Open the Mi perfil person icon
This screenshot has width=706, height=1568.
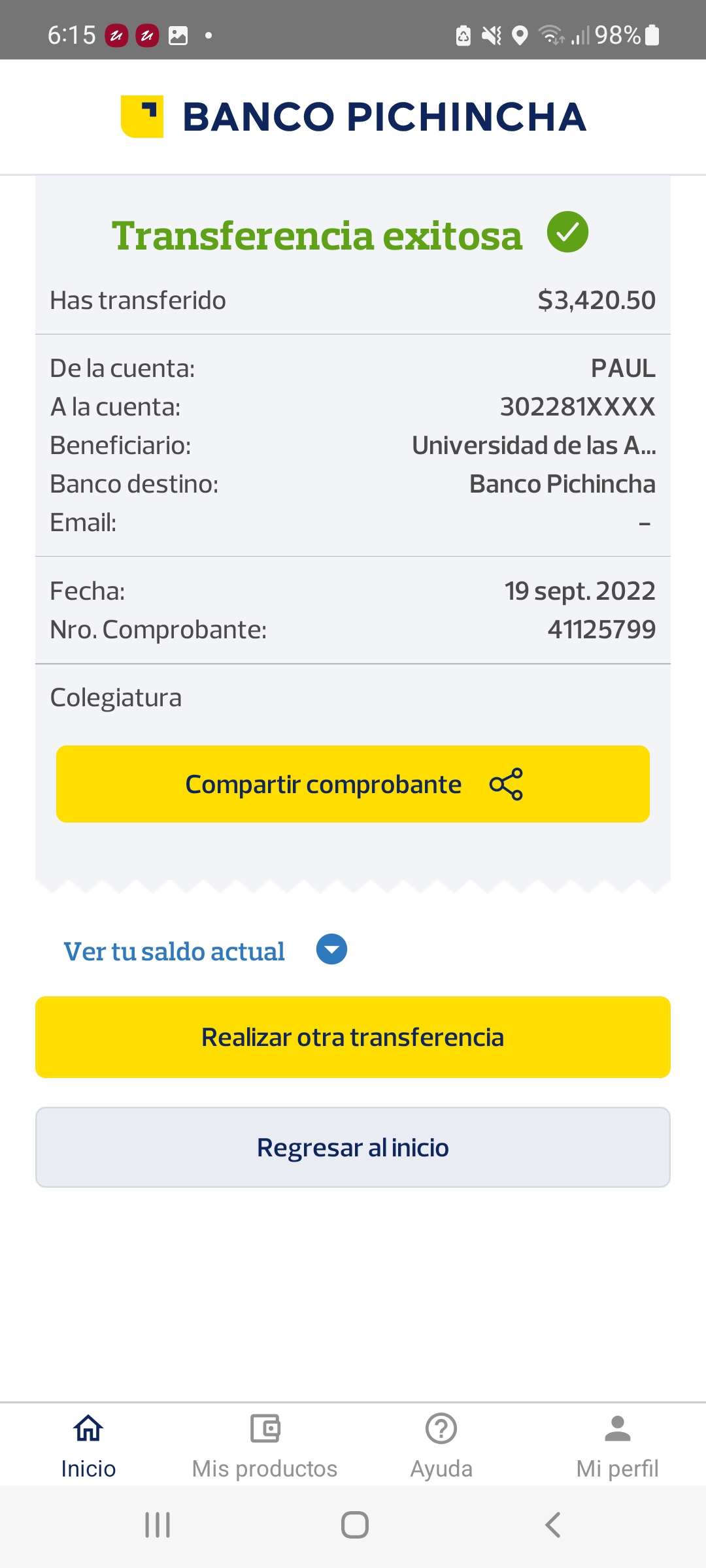click(617, 1428)
